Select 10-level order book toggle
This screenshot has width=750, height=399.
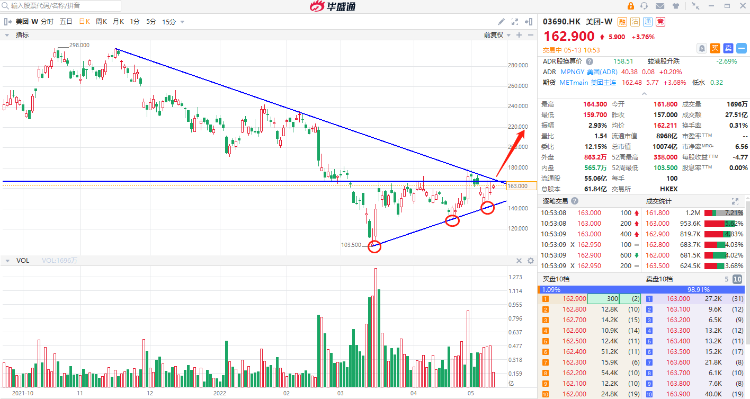737,279
